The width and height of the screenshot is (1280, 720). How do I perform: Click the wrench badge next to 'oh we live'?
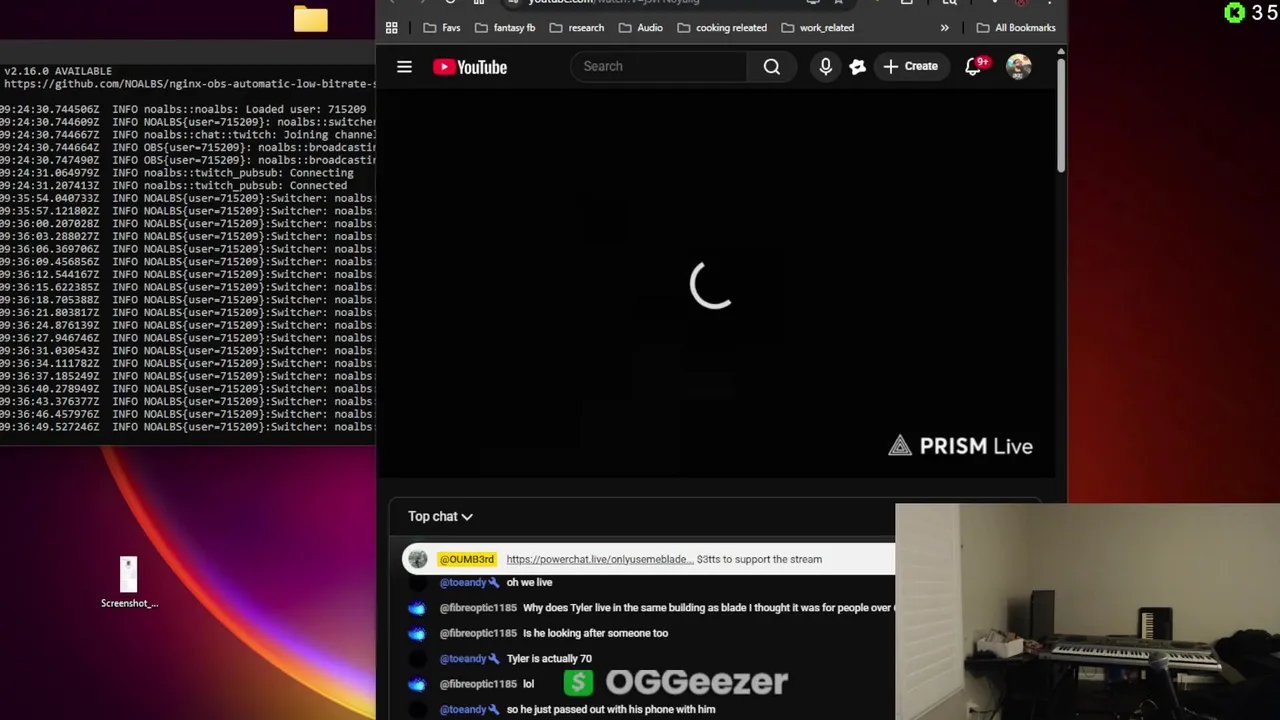tap(494, 582)
